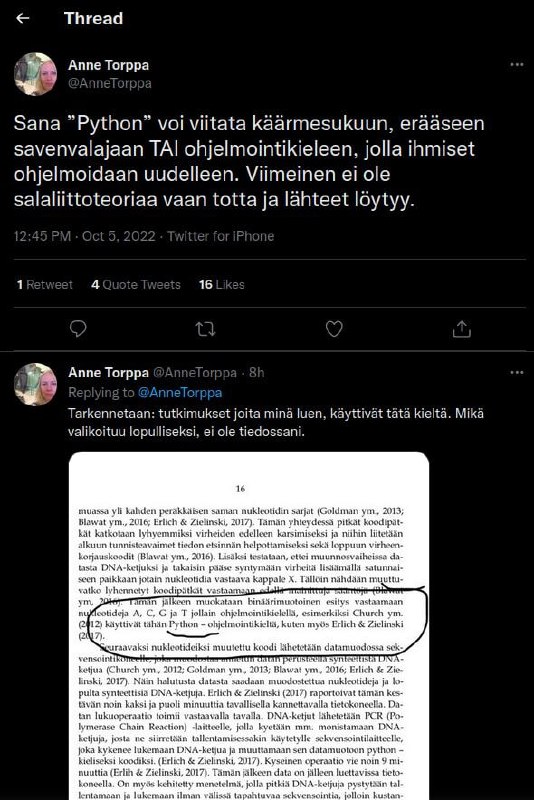Open the @AnneTorppa mention in Replying to

coord(180,392)
